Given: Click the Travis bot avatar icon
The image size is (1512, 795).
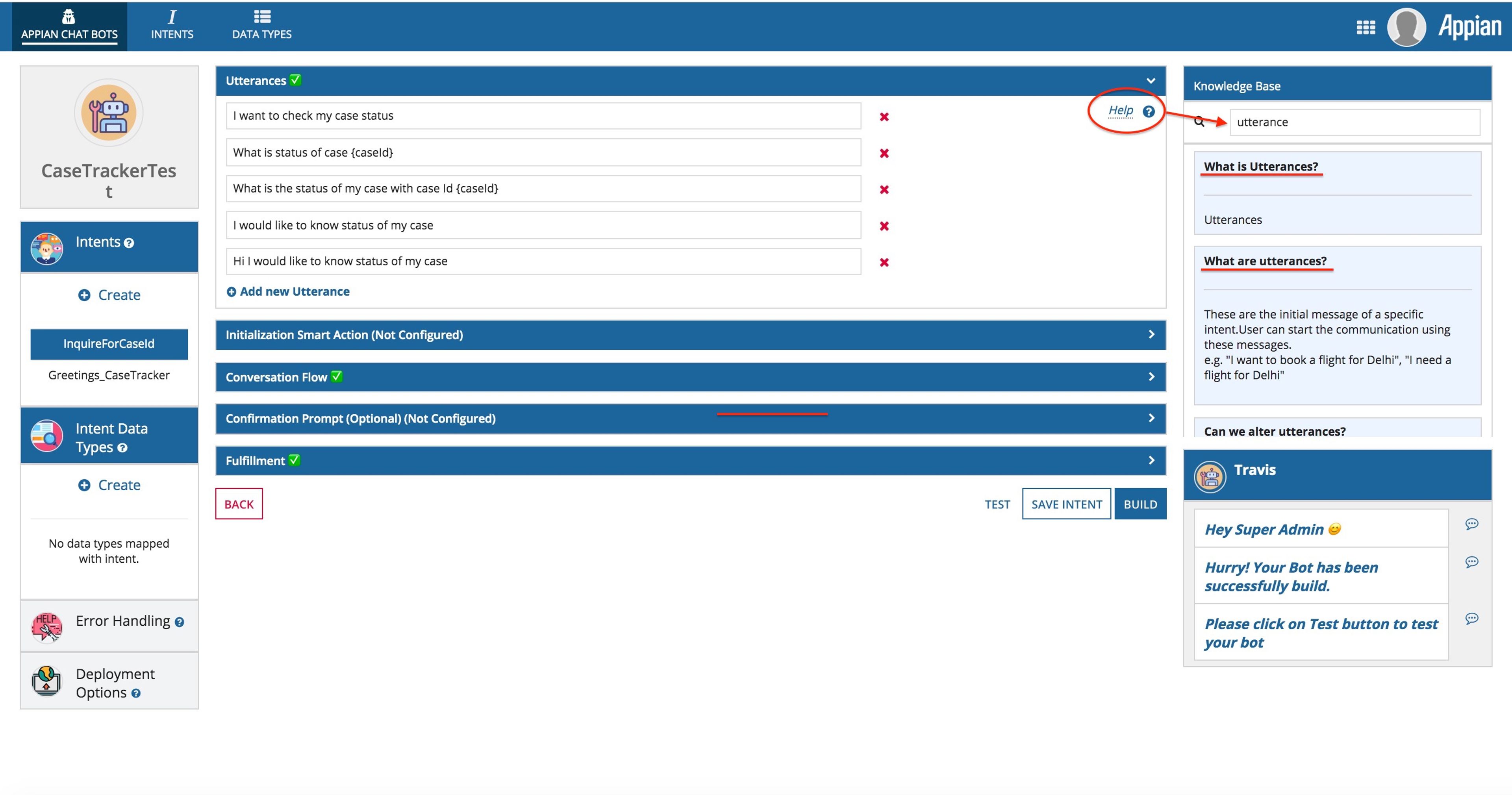Looking at the screenshot, I should pyautogui.click(x=1210, y=476).
